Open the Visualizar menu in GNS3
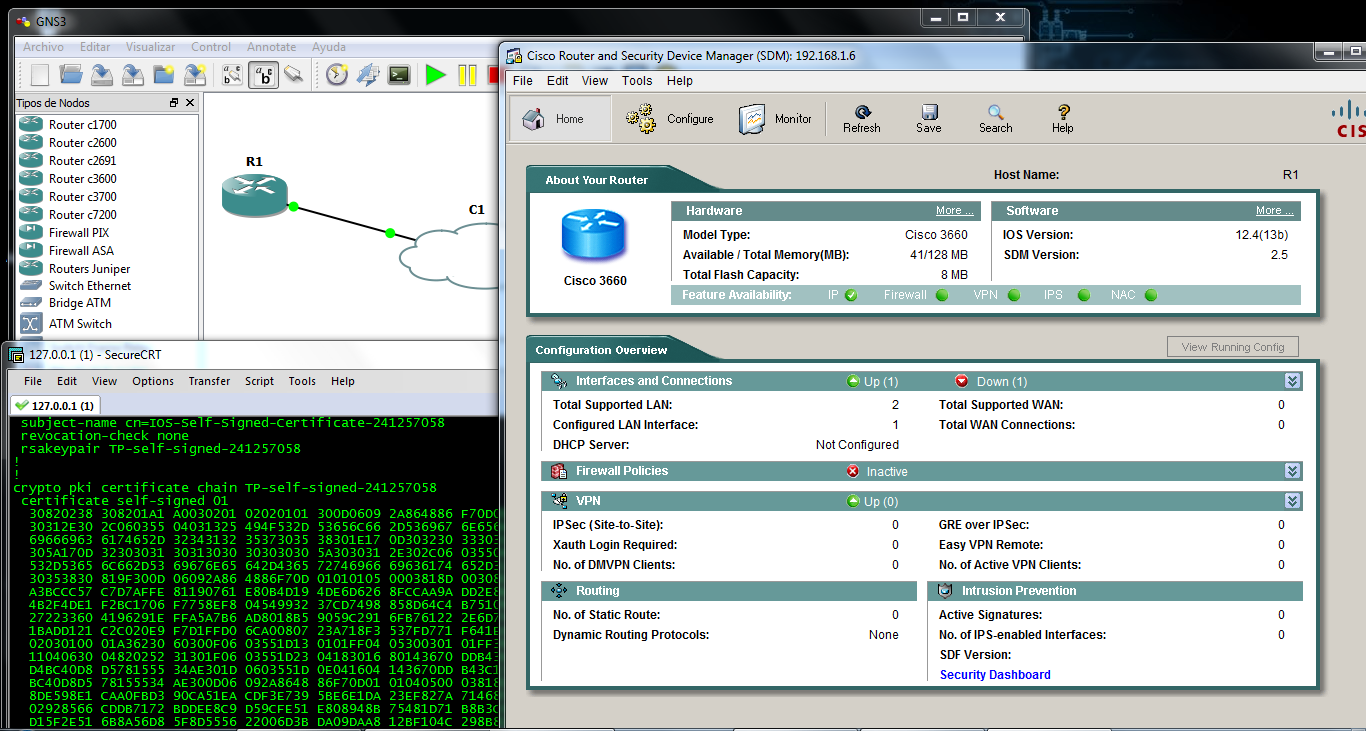This screenshot has height=731, width=1366. coord(150,47)
